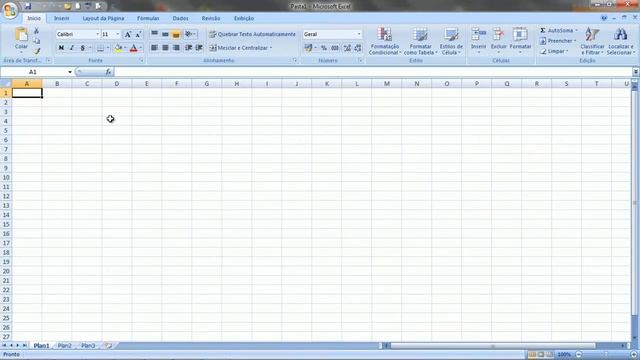Viewport: 640px width, 360px height.
Task: Click the formula bar input
Action: pos(372,72)
